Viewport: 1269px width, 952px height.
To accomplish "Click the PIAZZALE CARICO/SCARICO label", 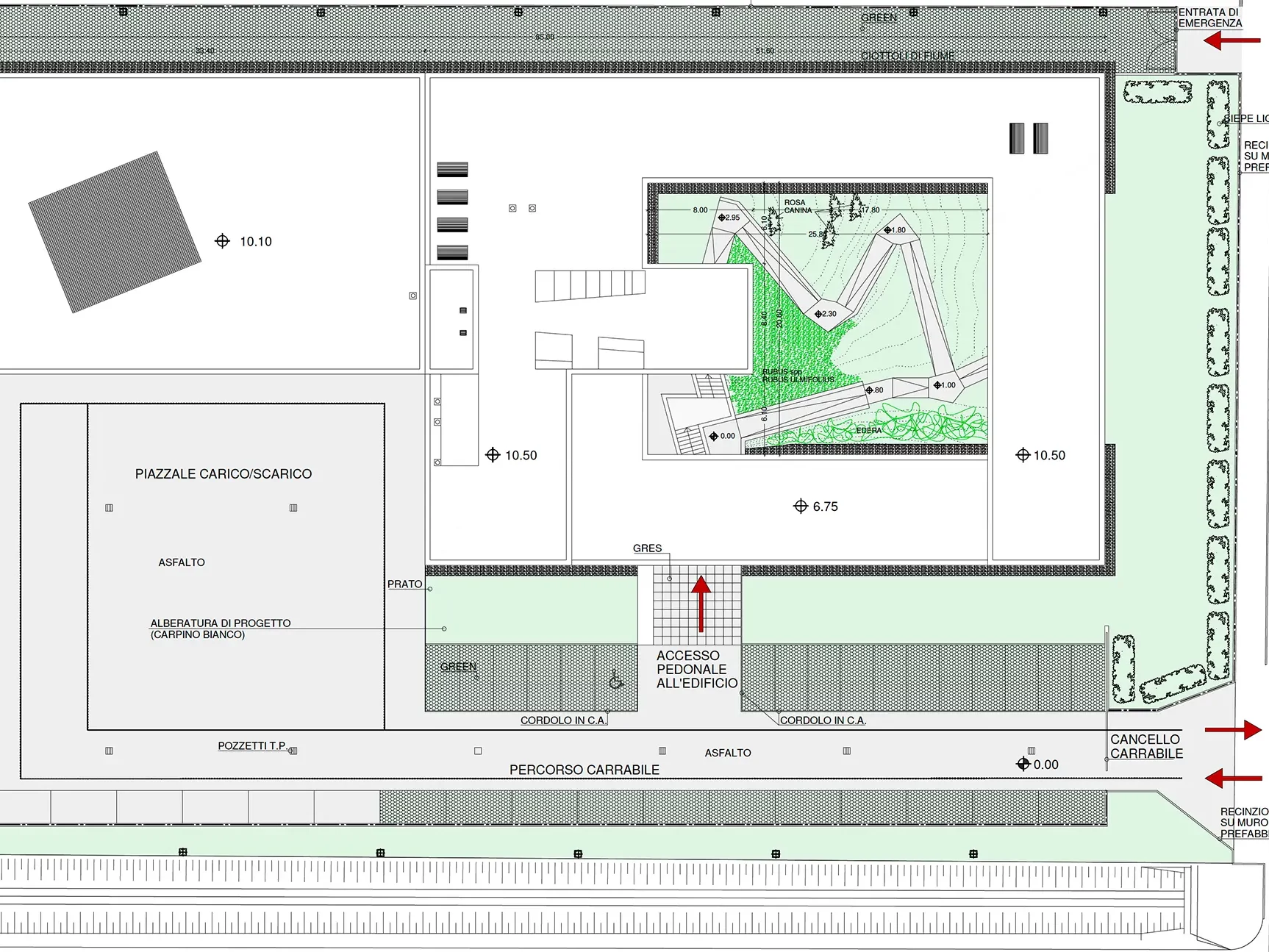I will [x=224, y=474].
